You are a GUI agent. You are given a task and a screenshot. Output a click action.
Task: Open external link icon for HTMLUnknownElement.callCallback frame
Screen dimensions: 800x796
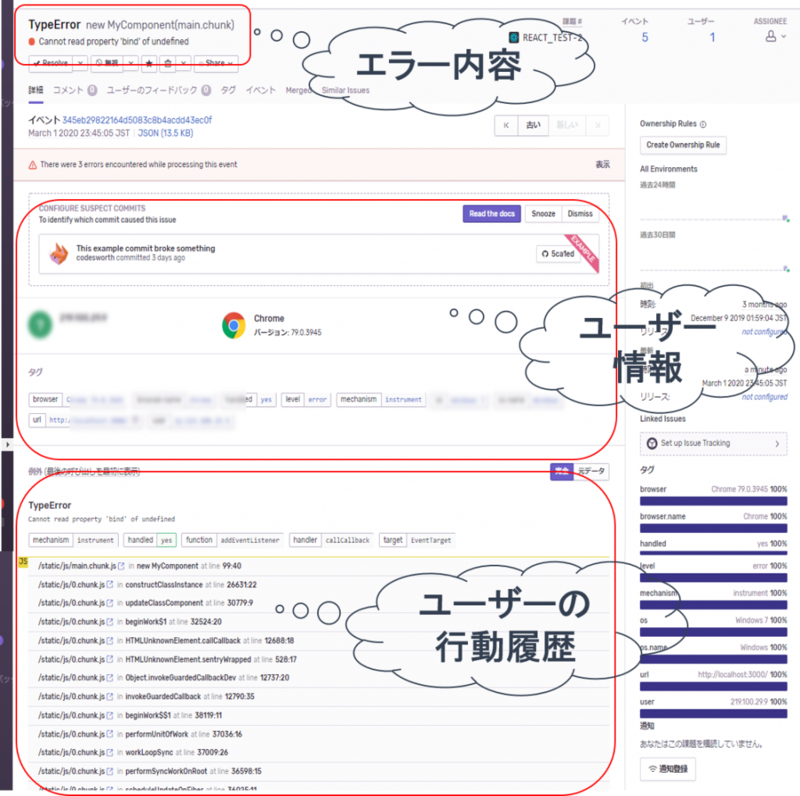[110, 641]
